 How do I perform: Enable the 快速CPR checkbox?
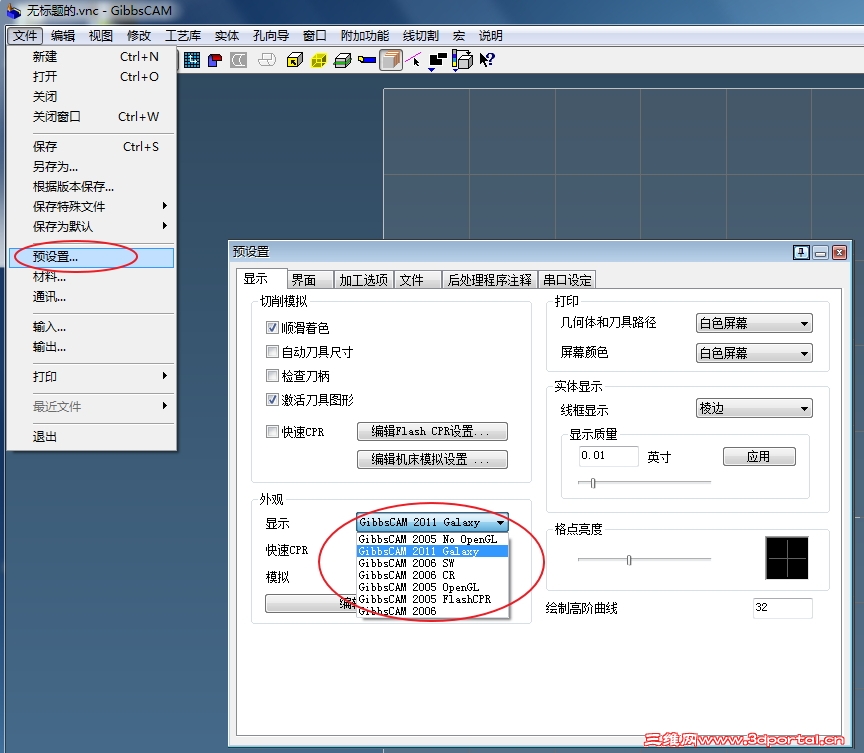[x=272, y=431]
